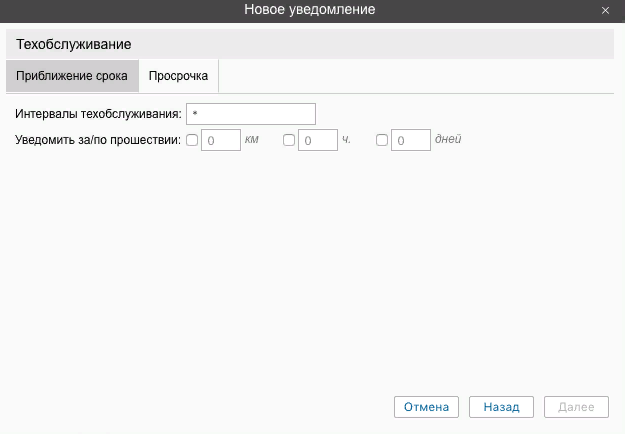Switch to the Приближение срока tab
Viewport: 625px width, 434px height.
72,76
